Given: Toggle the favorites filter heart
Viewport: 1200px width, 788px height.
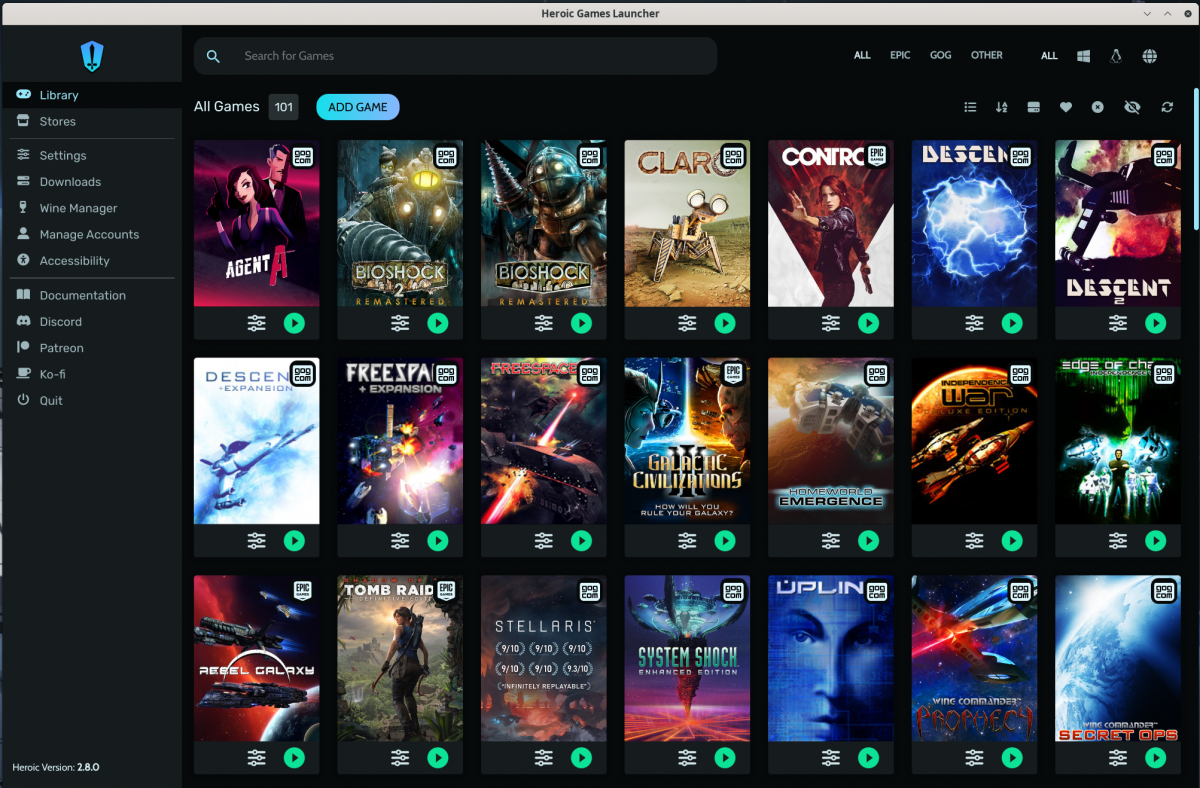Looking at the screenshot, I should click(x=1065, y=106).
